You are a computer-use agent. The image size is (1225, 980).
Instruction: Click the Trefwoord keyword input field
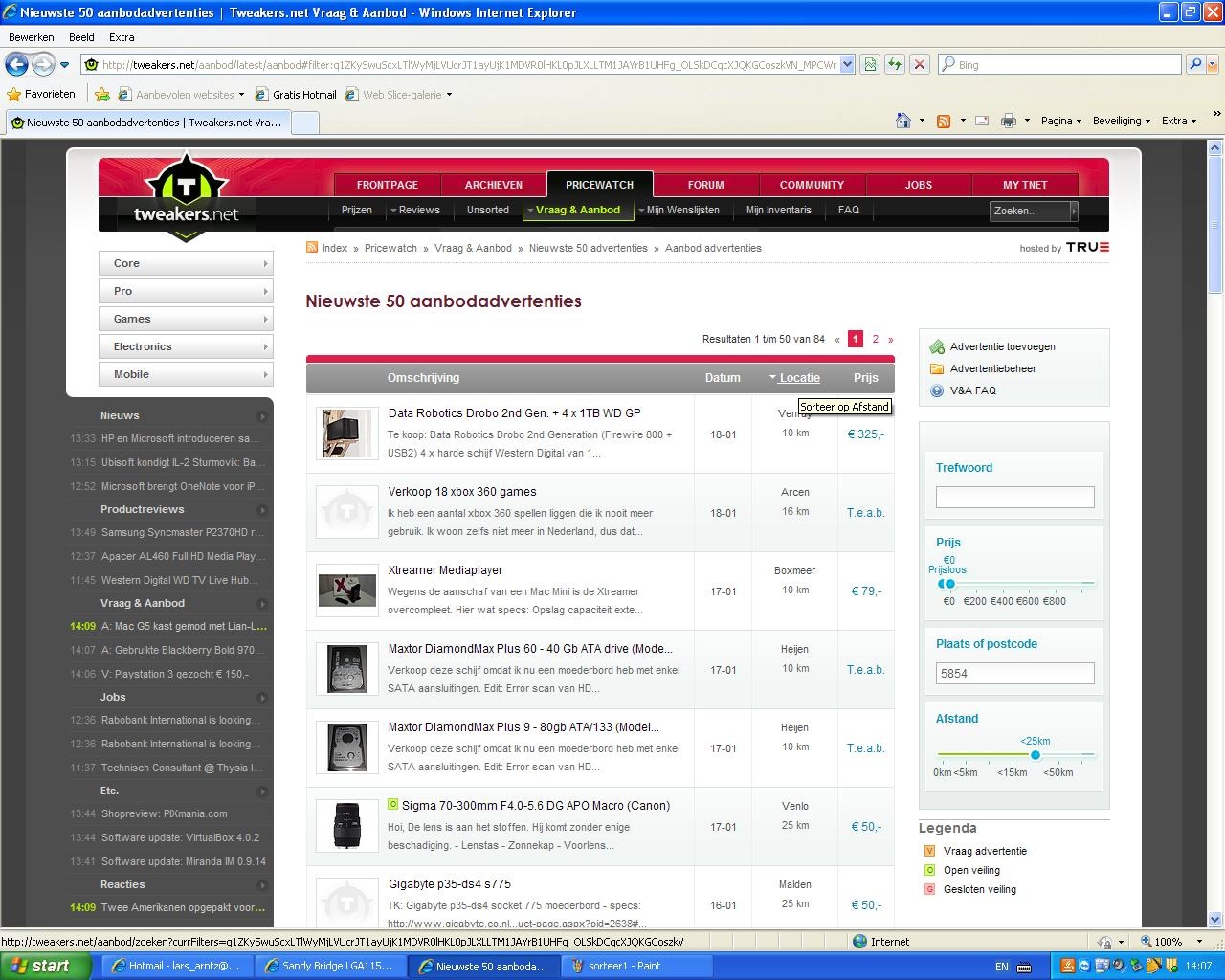click(1014, 497)
